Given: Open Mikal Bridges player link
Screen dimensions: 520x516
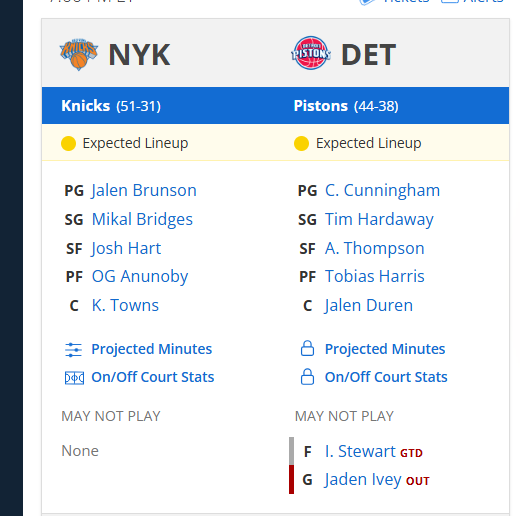Looking at the screenshot, I should click(x=142, y=219).
